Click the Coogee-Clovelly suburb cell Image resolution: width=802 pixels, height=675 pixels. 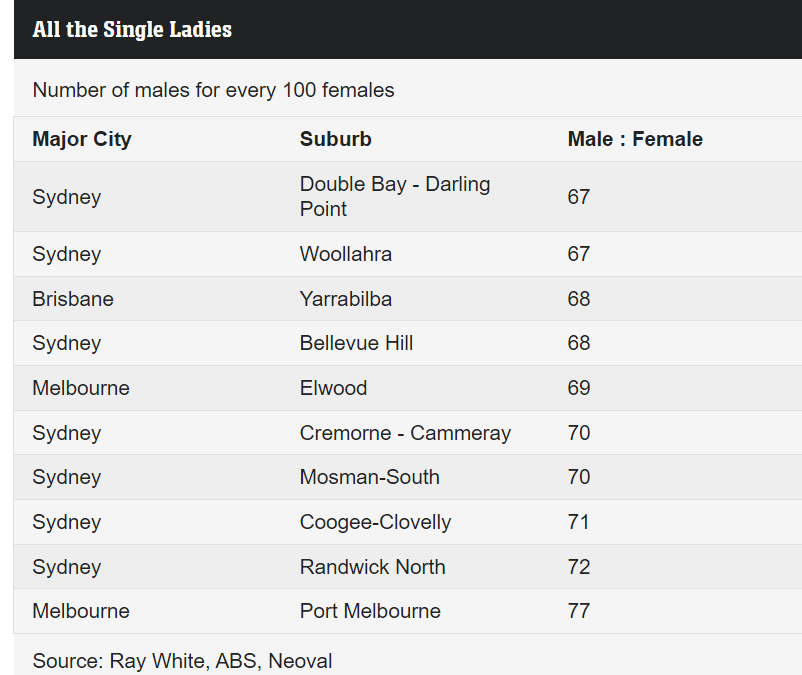pos(375,522)
